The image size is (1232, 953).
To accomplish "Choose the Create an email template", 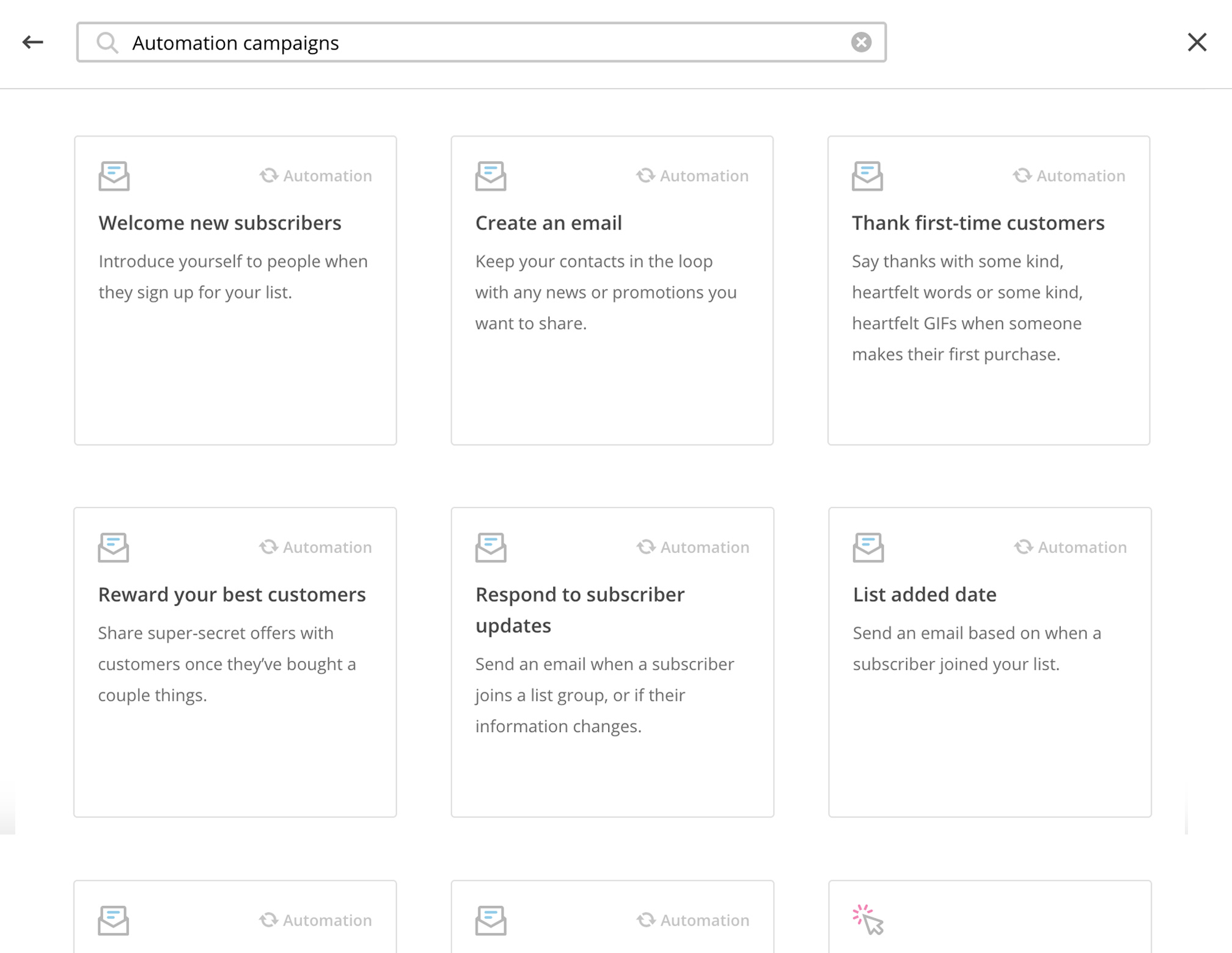I will [x=612, y=290].
